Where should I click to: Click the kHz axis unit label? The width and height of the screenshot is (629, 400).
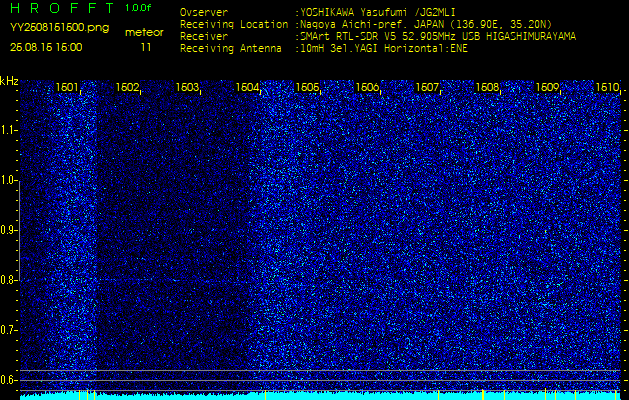coord(9,81)
